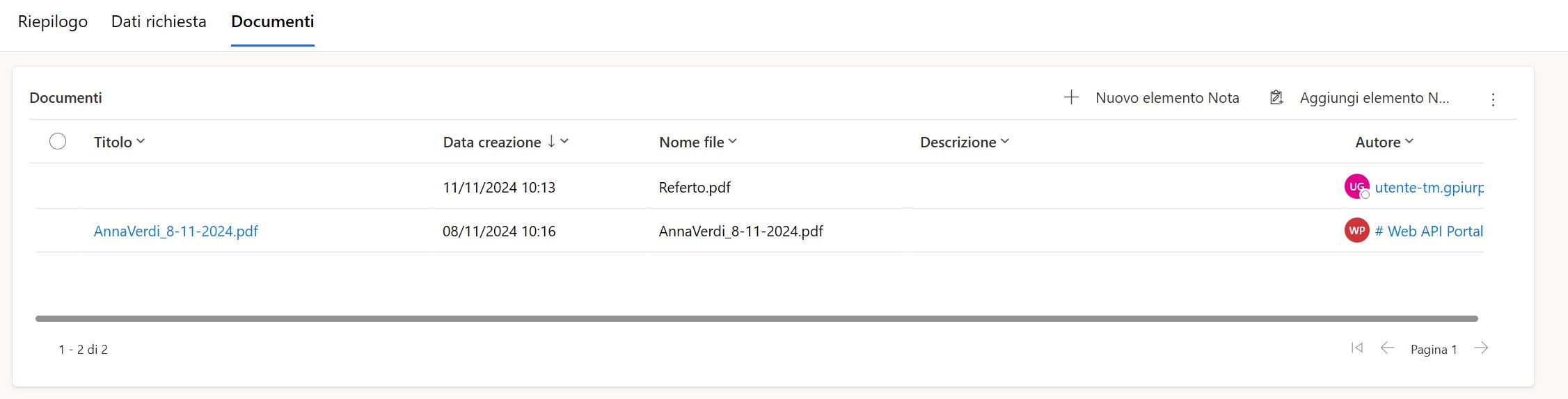Click the next page arrow icon
The width and height of the screenshot is (1568, 399).
(1481, 348)
